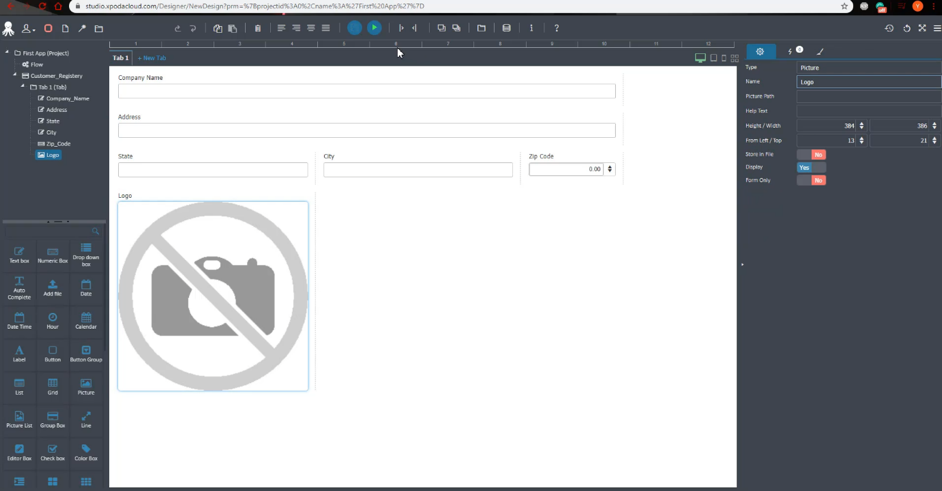Pick the Add file component
The height and width of the screenshot is (491, 942).
pos(53,288)
